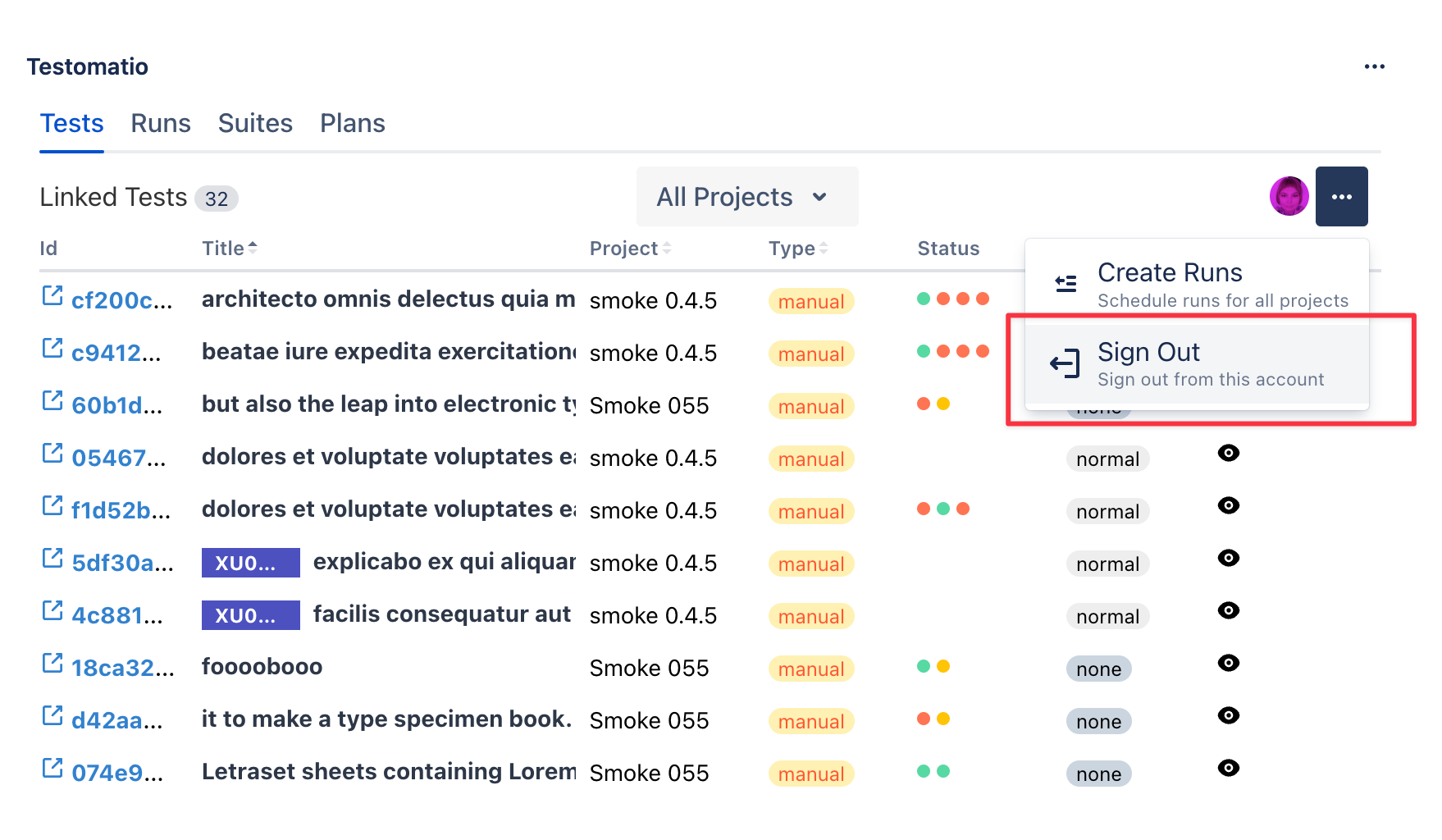The width and height of the screenshot is (1442, 840).
Task: Open external link icon for f1d52b test
Action: tap(52, 506)
